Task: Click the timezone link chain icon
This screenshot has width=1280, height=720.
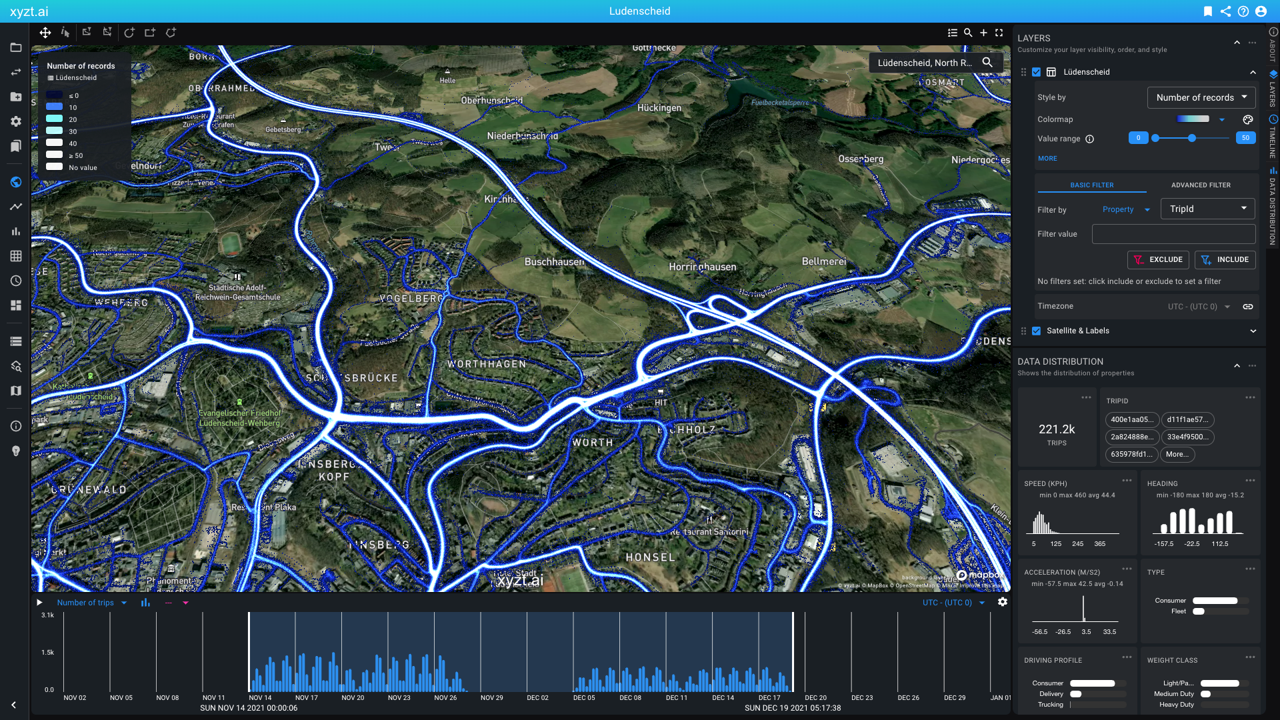Action: click(1248, 307)
